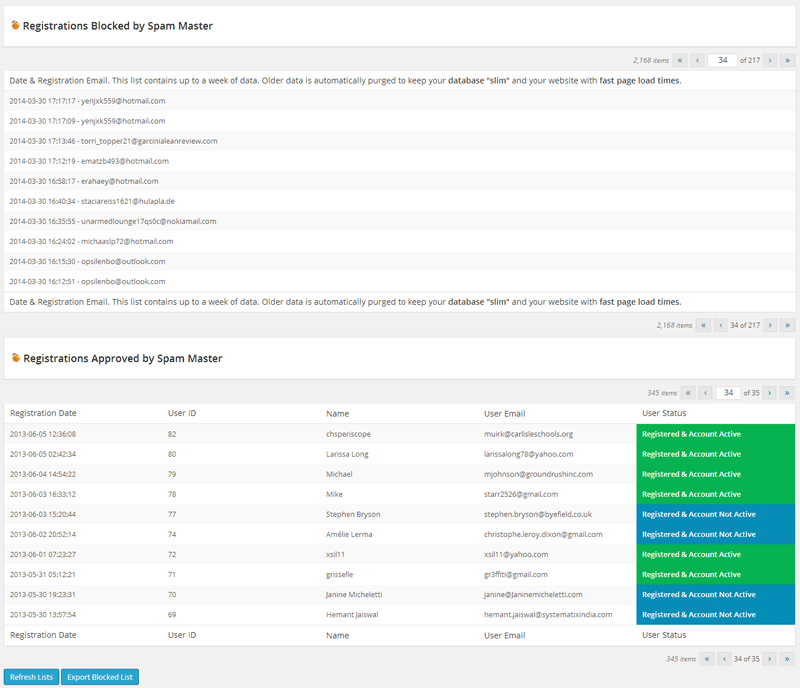This screenshot has width=800, height=688.
Task: Click Spam Master icon beside Registrations Approved heading
Action: click(15, 358)
